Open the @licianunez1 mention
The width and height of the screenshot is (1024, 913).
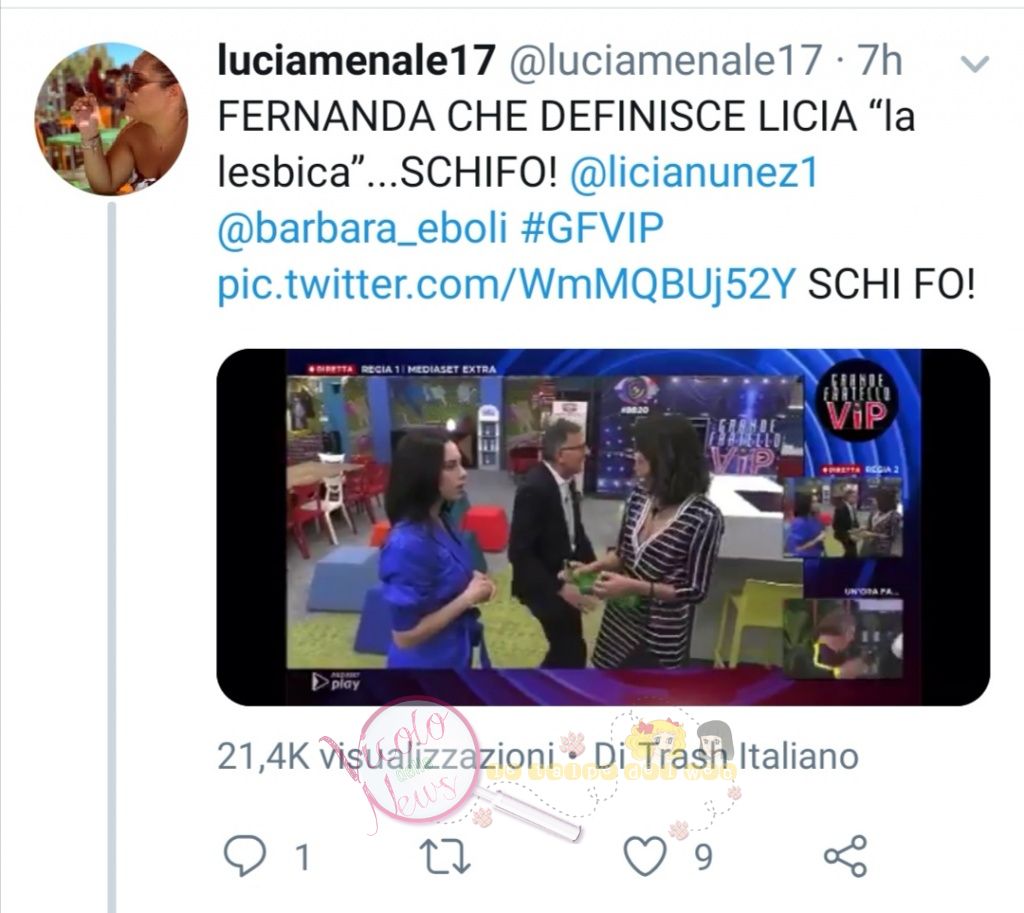[x=694, y=173]
